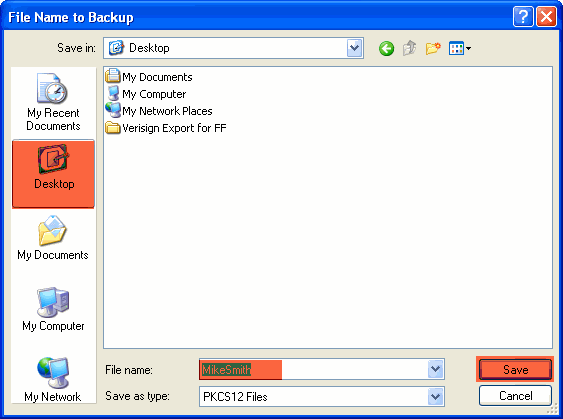Viewport: 563px width, 419px height.
Task: Open the Save as type dropdown
Action: pyautogui.click(x=435, y=397)
